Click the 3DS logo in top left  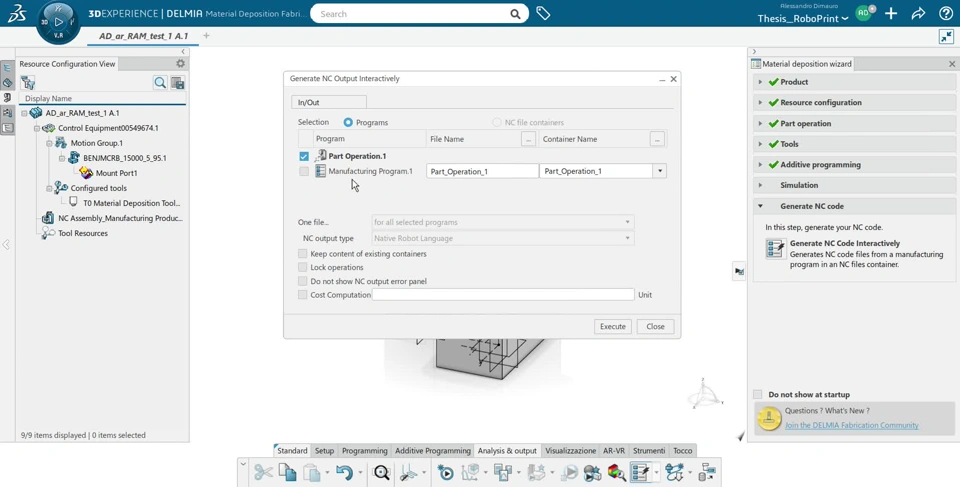17,13
